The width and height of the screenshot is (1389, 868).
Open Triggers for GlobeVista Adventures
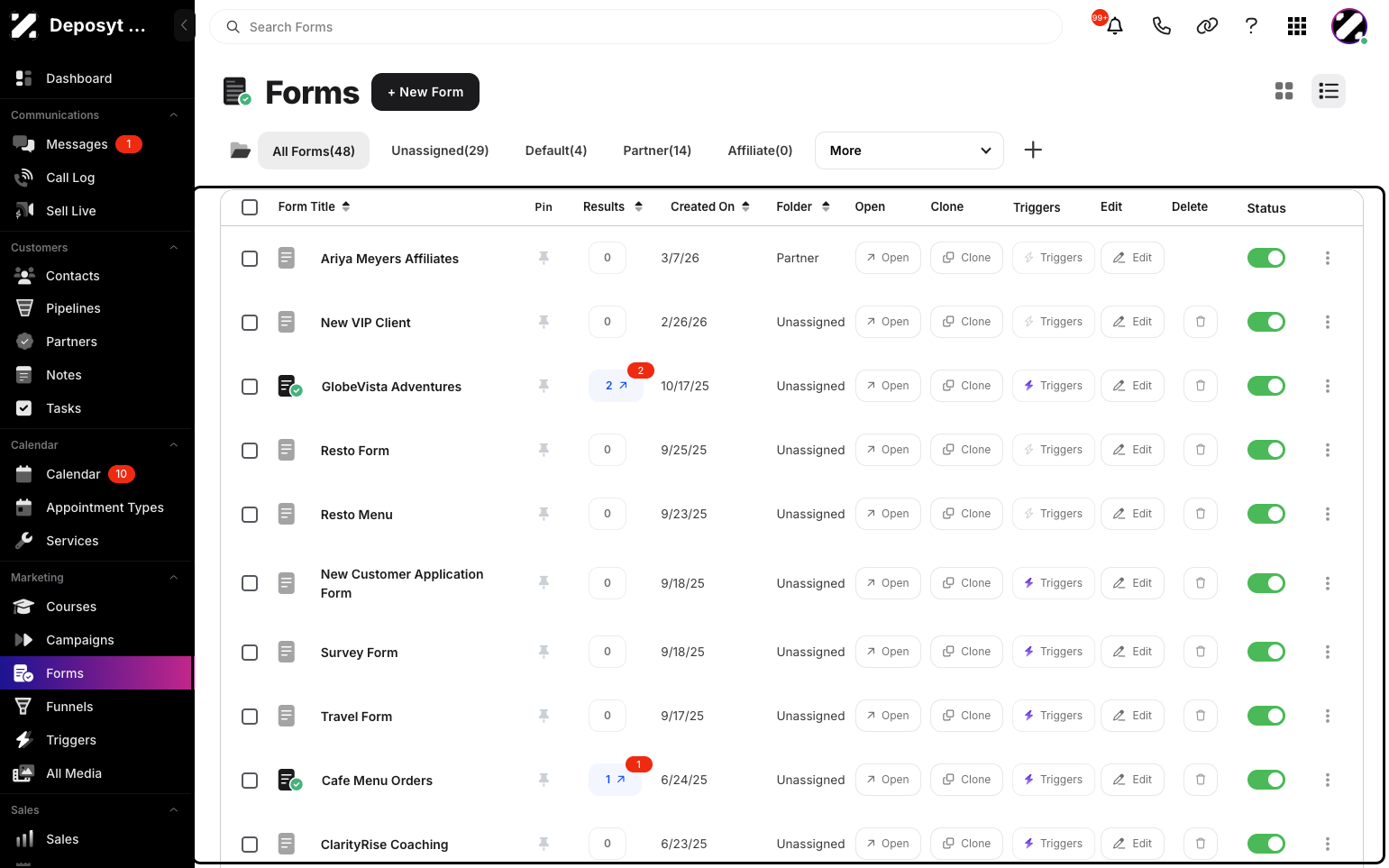click(x=1054, y=386)
